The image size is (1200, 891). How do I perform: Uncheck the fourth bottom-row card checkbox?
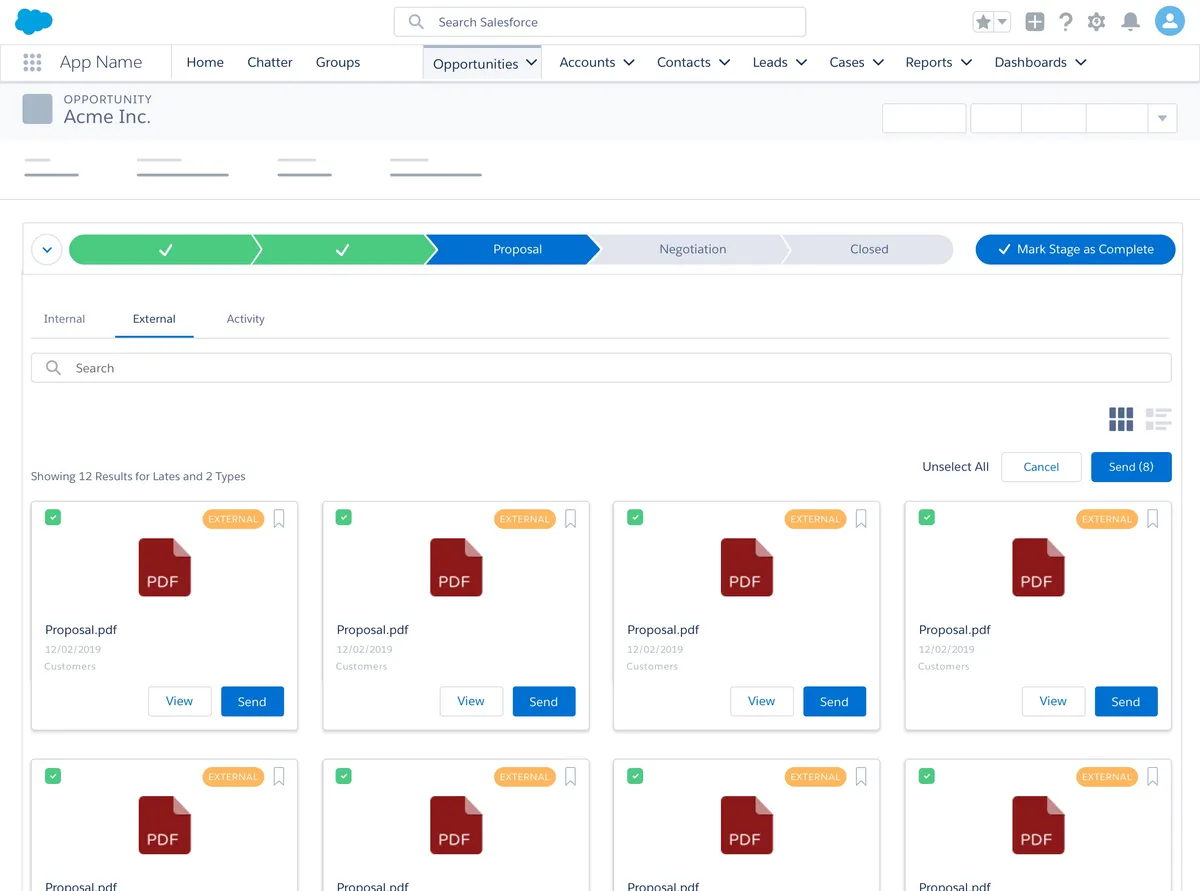927,775
